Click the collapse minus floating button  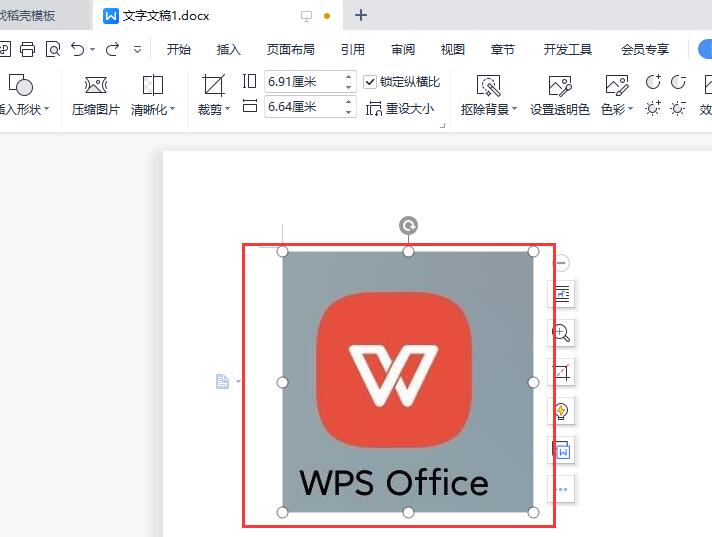[x=562, y=263]
